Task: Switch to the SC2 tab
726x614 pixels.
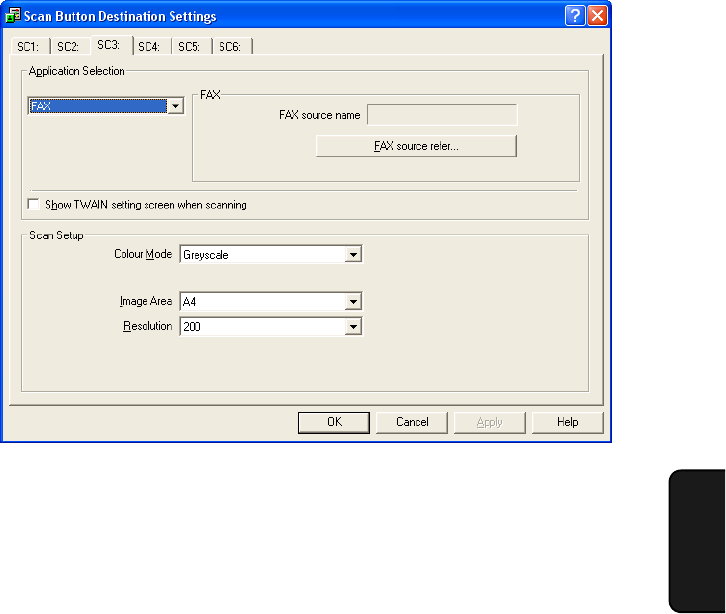Action: pyautogui.click(x=68, y=47)
